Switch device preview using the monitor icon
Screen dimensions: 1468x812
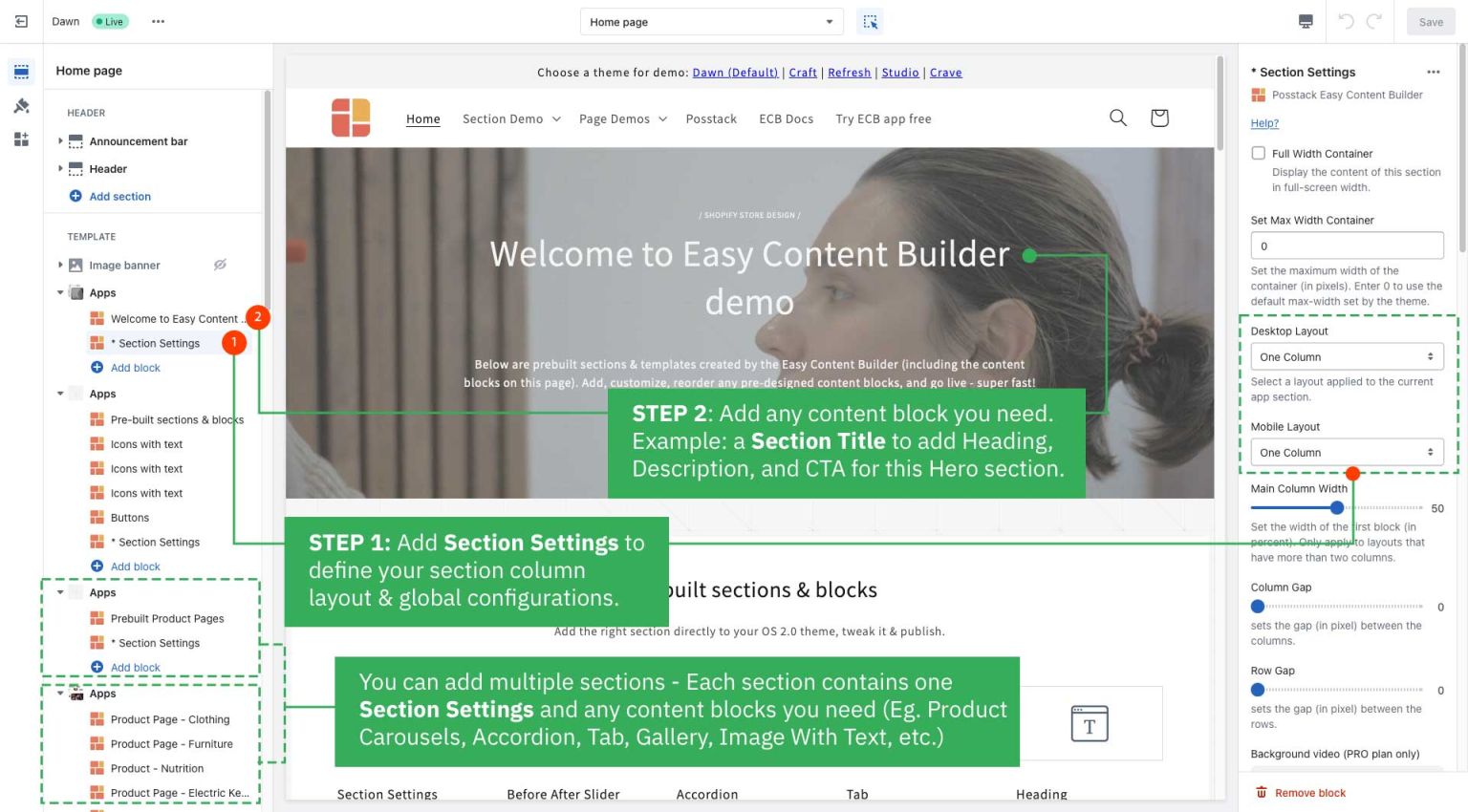pos(1306,21)
